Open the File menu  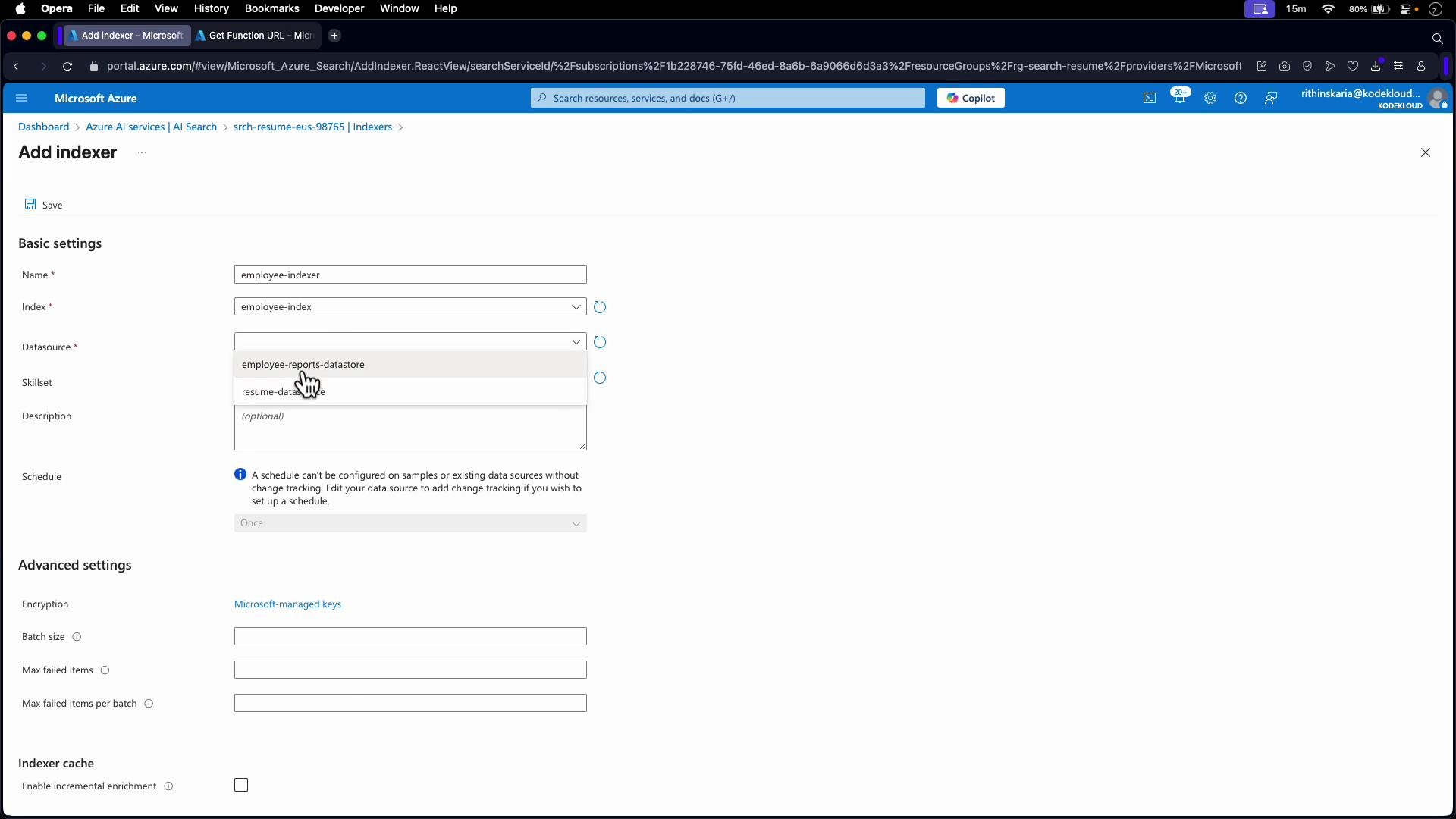[x=96, y=8]
